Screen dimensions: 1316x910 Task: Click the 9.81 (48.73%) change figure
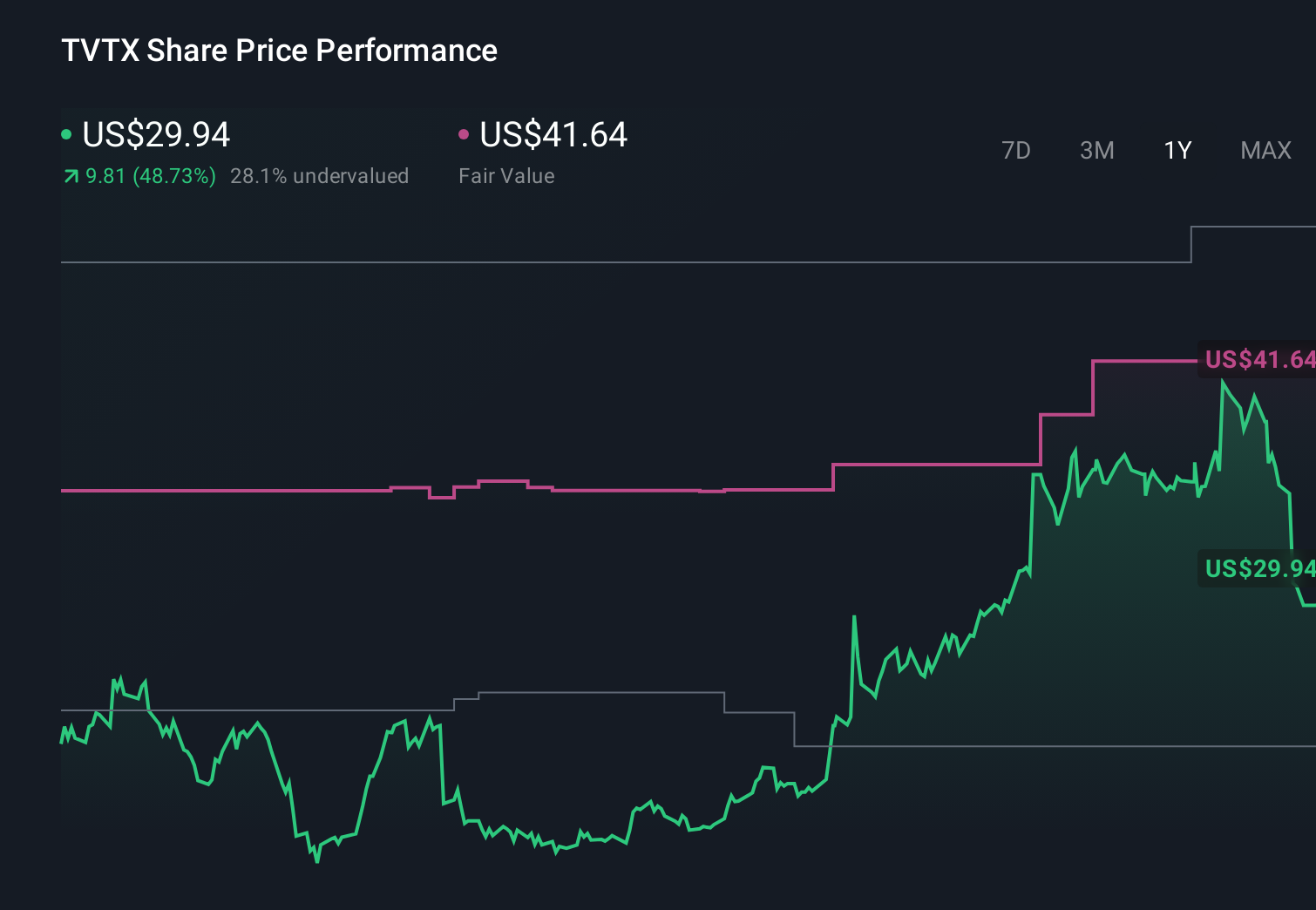[150, 176]
